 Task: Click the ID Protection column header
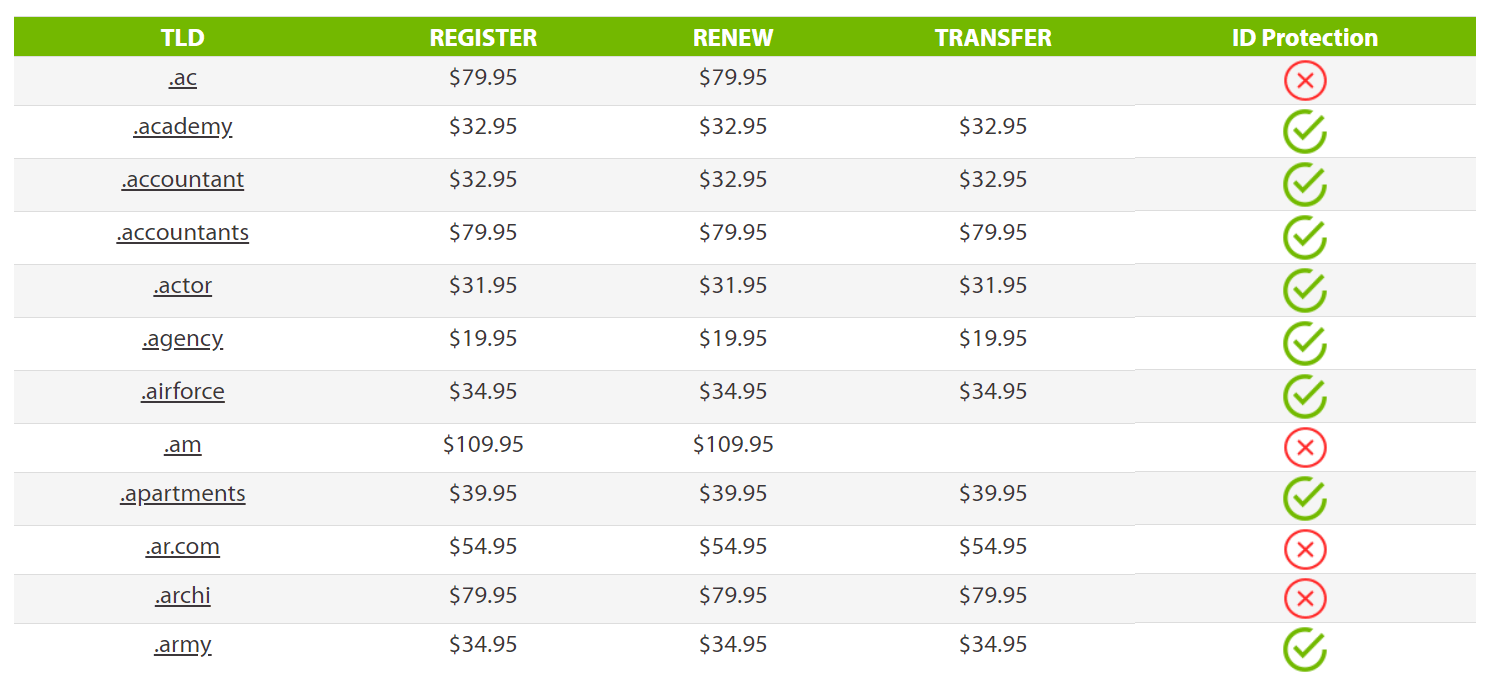pyautogui.click(x=1304, y=38)
